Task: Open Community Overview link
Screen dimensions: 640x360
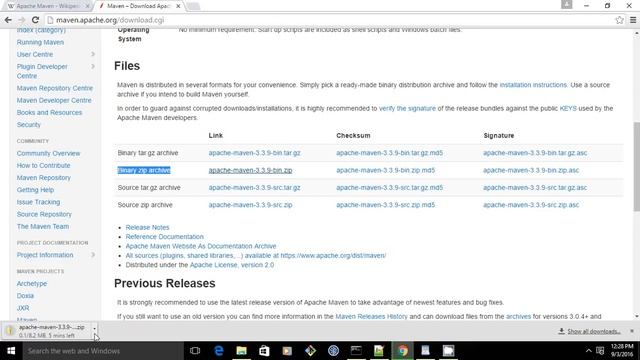Action: point(48,153)
